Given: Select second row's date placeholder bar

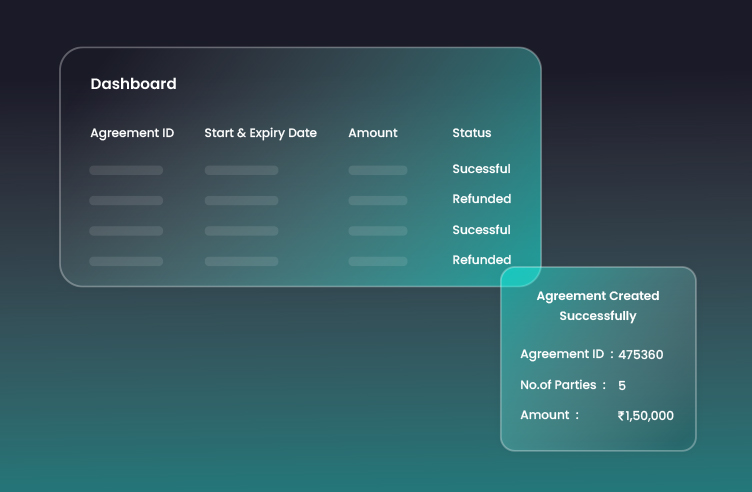Looking at the screenshot, I should (241, 201).
